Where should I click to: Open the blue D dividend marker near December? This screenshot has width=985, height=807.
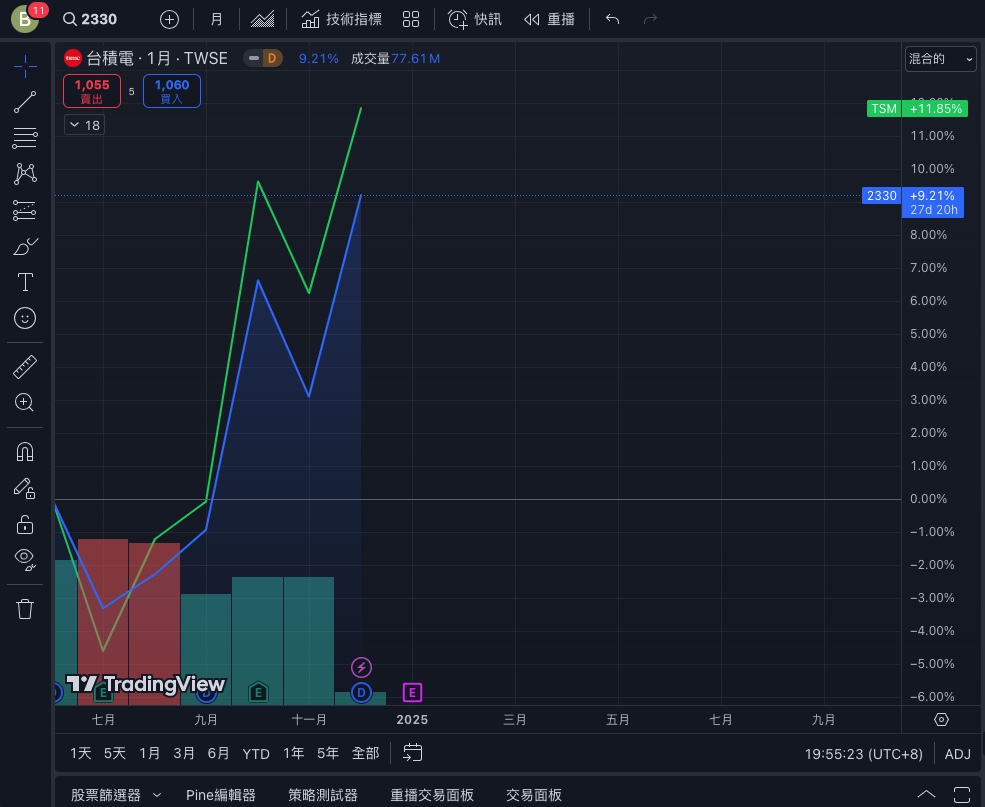pos(361,693)
